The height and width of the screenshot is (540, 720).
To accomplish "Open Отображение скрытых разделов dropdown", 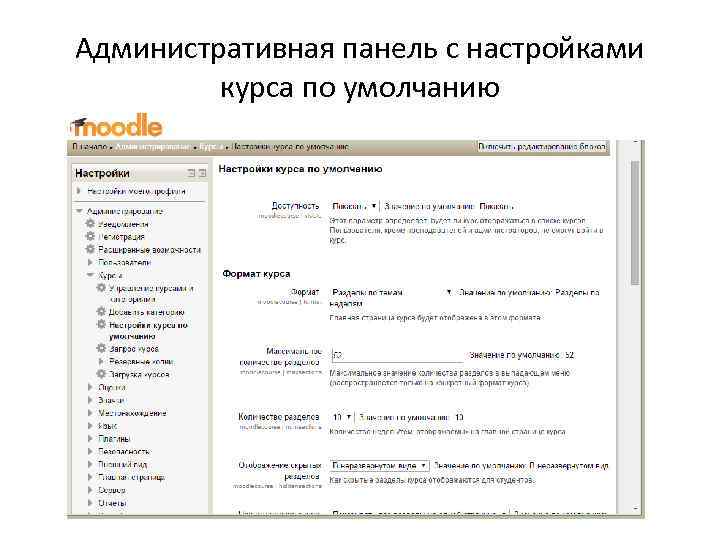I will click(379, 466).
